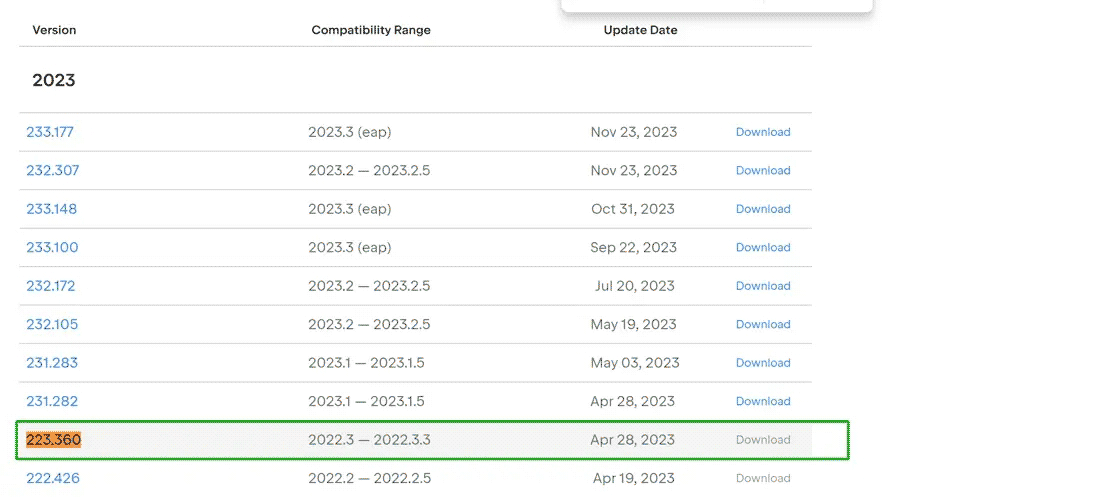Download the 233.148 release

click(x=763, y=209)
